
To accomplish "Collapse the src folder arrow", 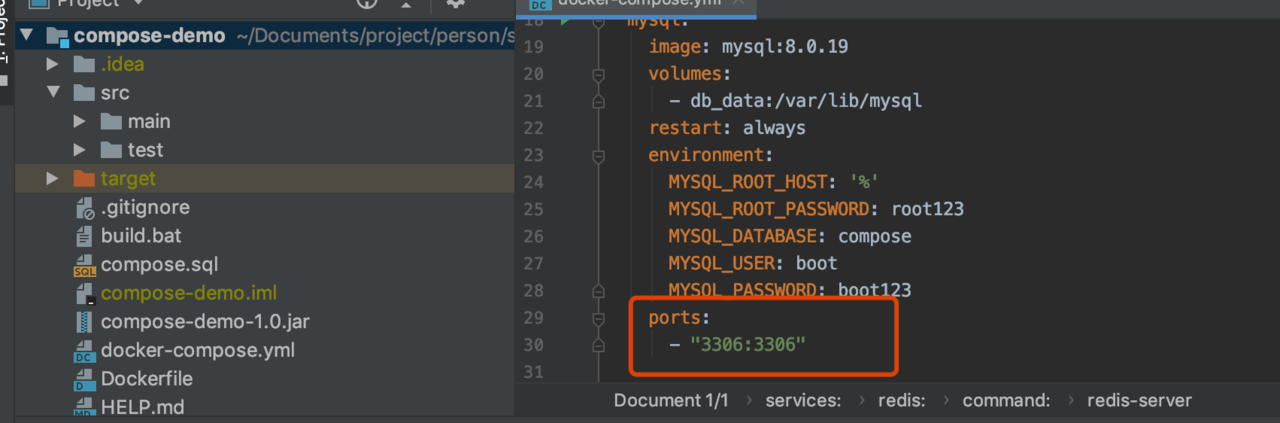I will click(53, 93).
